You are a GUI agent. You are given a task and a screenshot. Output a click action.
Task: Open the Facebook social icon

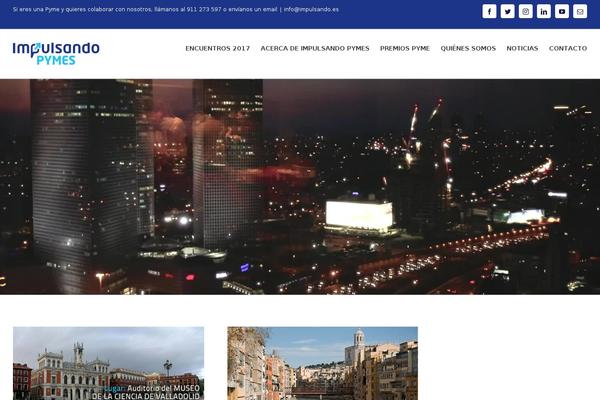tap(489, 11)
